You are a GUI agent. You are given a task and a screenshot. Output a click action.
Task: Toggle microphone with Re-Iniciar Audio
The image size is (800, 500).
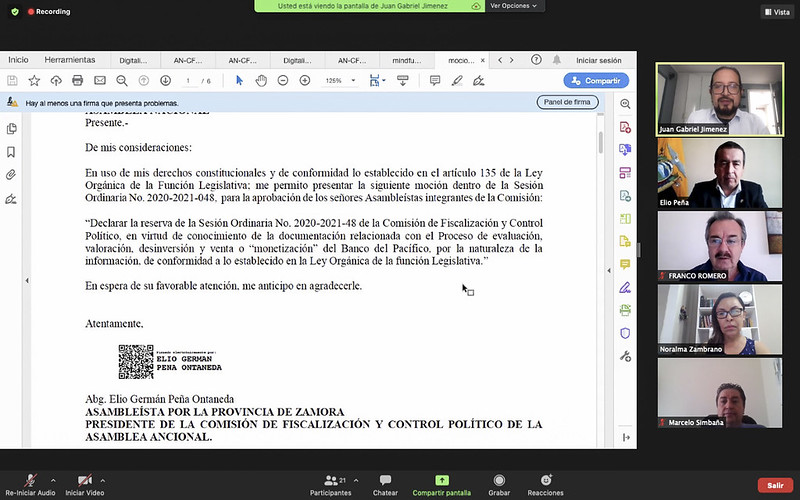30,485
